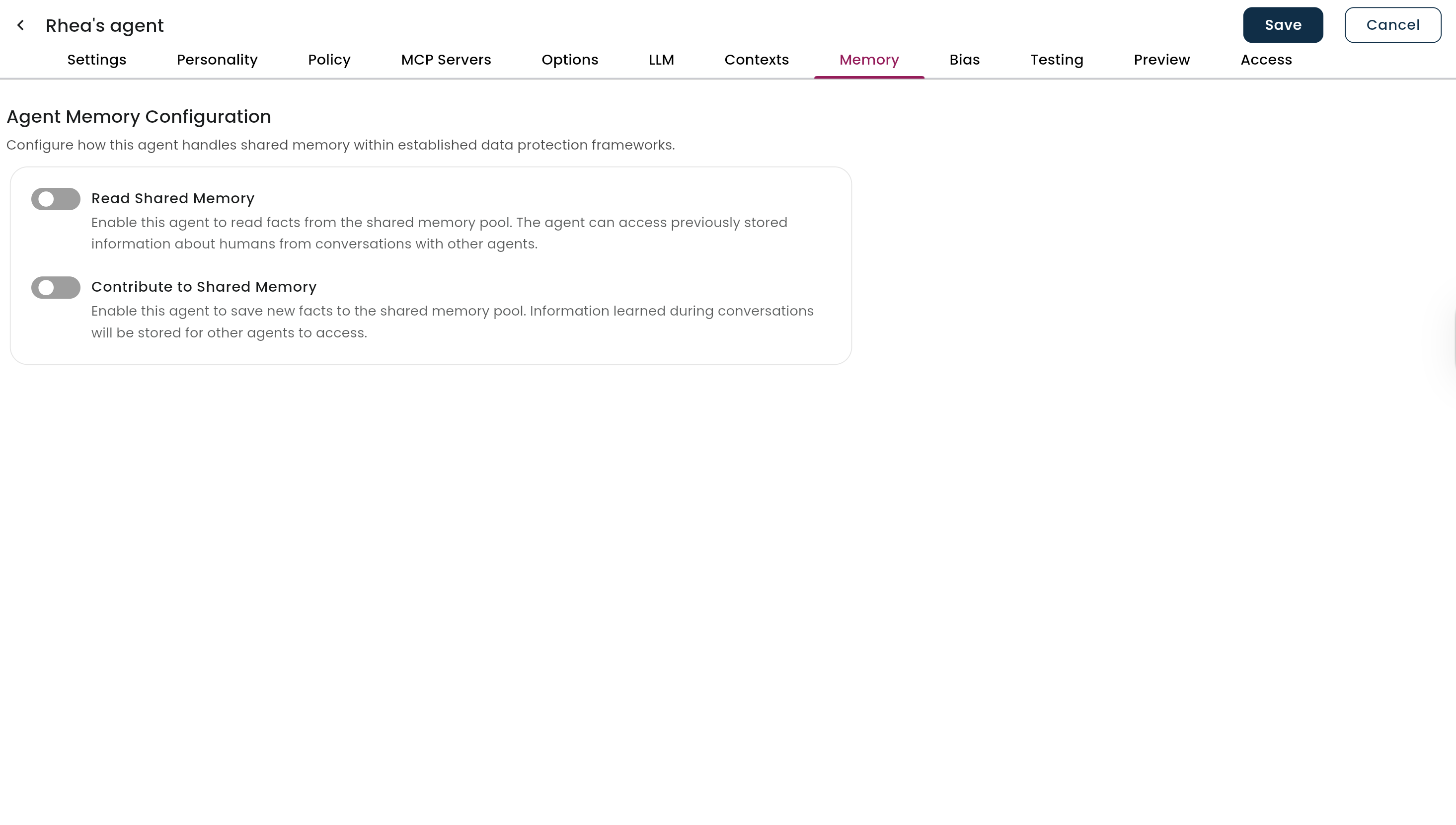Enable the Read Shared Memory toggle
The width and height of the screenshot is (1456, 825).
[x=56, y=199]
